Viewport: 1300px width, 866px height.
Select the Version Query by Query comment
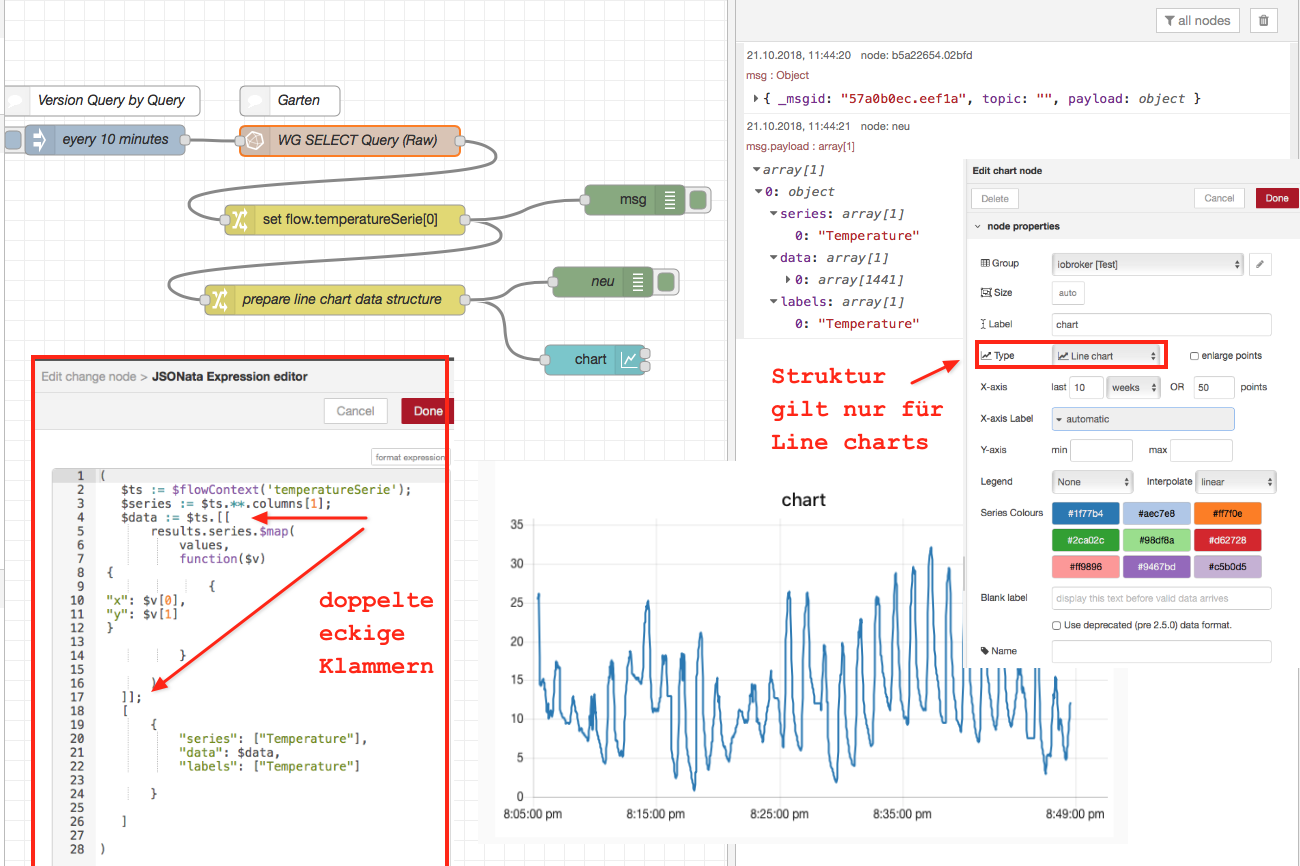pyautogui.click(x=103, y=100)
